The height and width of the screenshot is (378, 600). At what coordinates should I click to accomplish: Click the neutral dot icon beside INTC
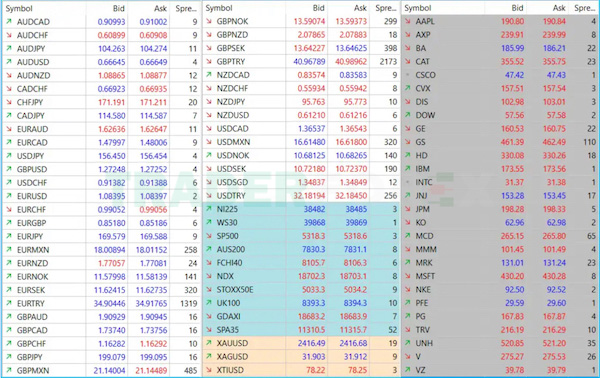(x=408, y=182)
